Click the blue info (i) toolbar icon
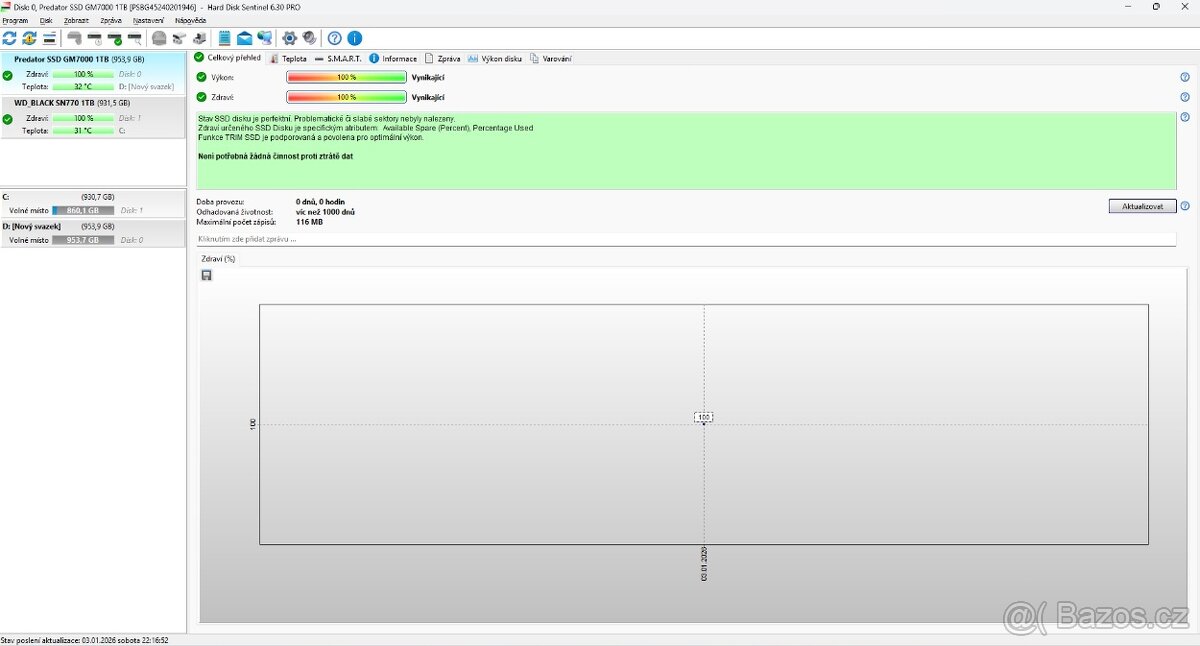 (x=354, y=38)
